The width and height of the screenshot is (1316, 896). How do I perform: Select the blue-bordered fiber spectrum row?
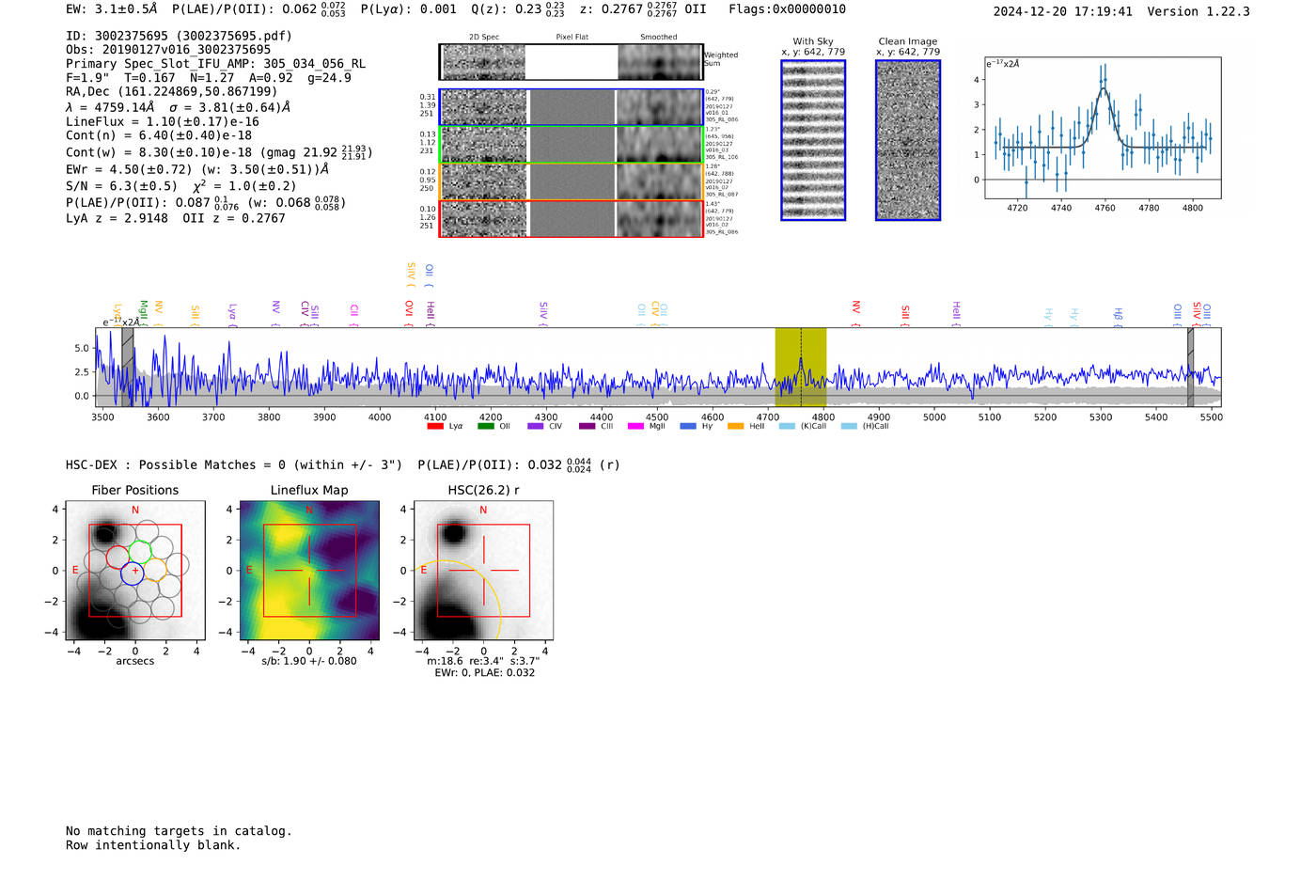coord(572,107)
